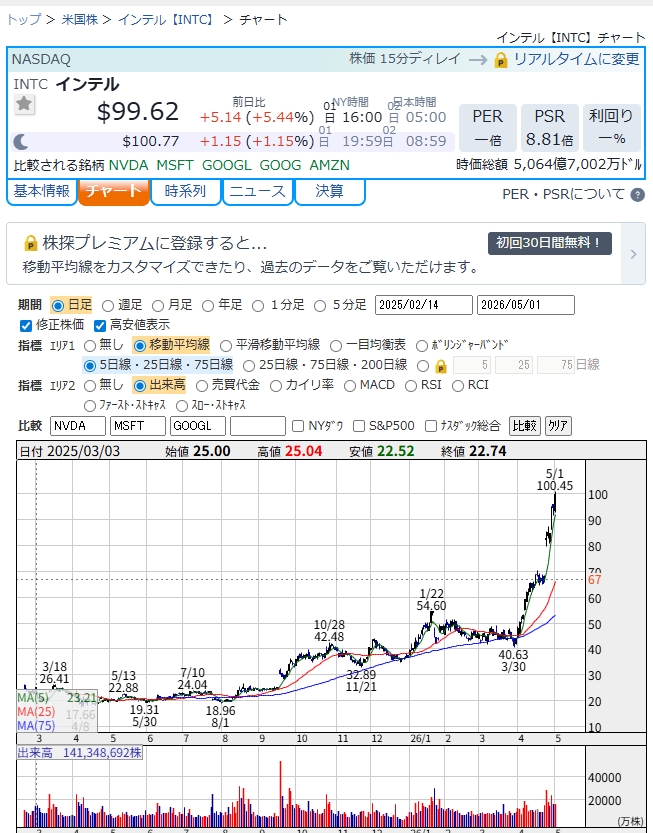Viewport: 653px width, 833px height.
Task: Click the 米国株 breadcrumb link
Action: (x=80, y=20)
